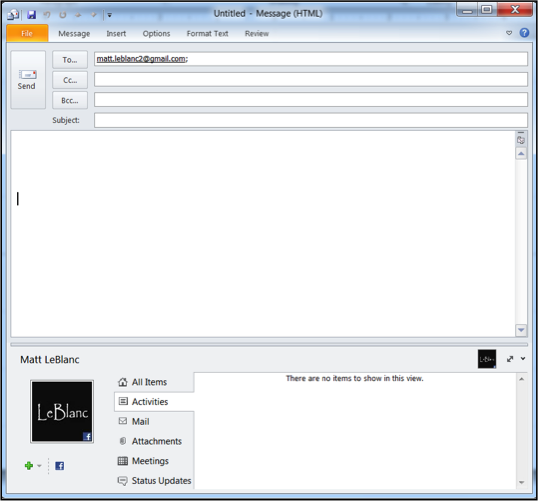Expand the dropdown arrow beside the green plus
Viewport: 538px width, 501px height.
click(x=39, y=466)
